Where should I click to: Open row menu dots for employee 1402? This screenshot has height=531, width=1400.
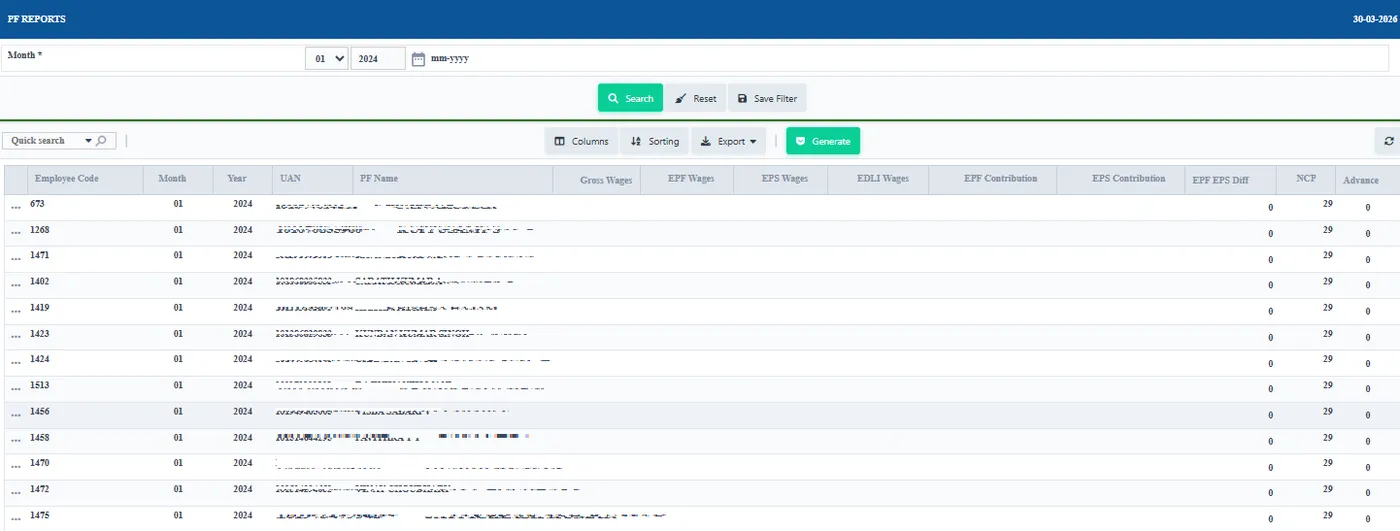15,285
